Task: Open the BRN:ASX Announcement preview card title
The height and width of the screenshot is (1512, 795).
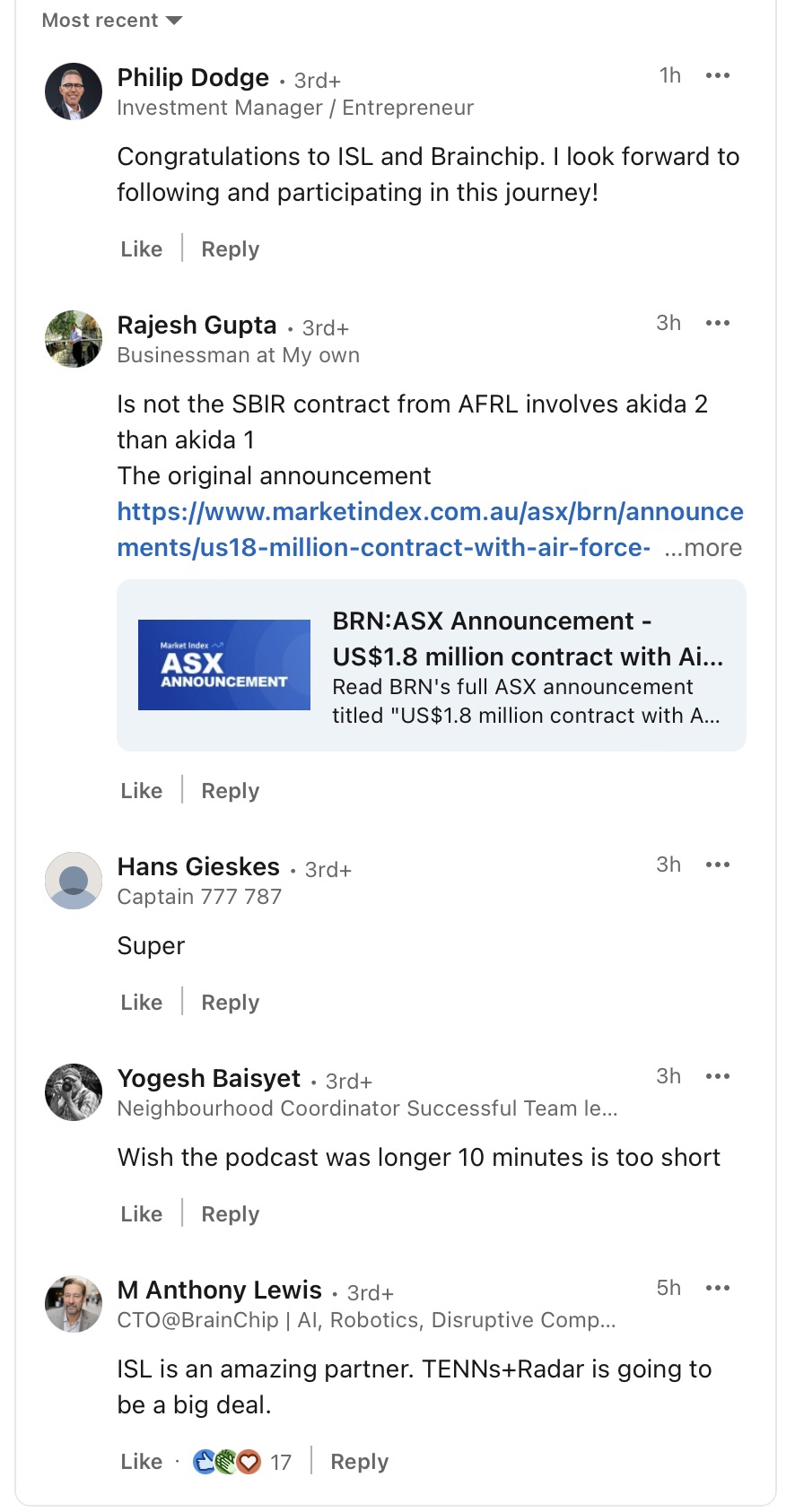Action: pos(528,639)
